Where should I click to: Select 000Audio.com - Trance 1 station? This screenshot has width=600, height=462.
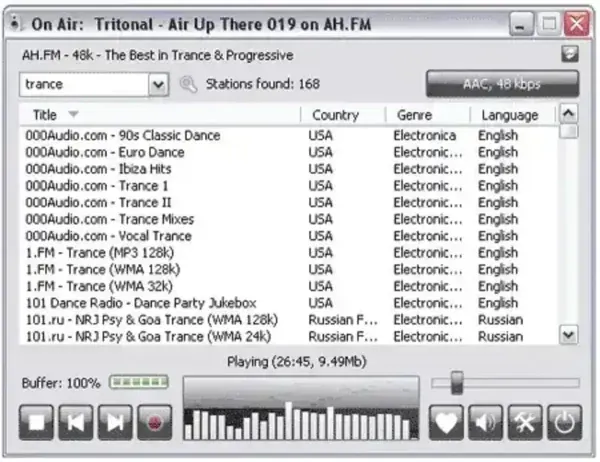(x=289, y=186)
